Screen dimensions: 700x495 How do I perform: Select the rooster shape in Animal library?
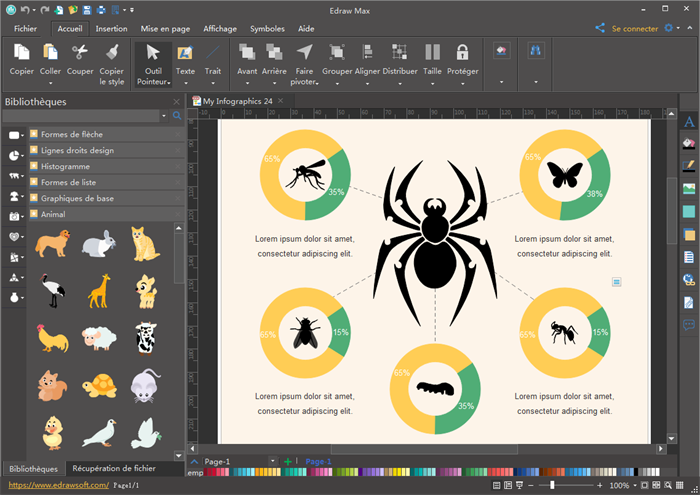(53, 338)
